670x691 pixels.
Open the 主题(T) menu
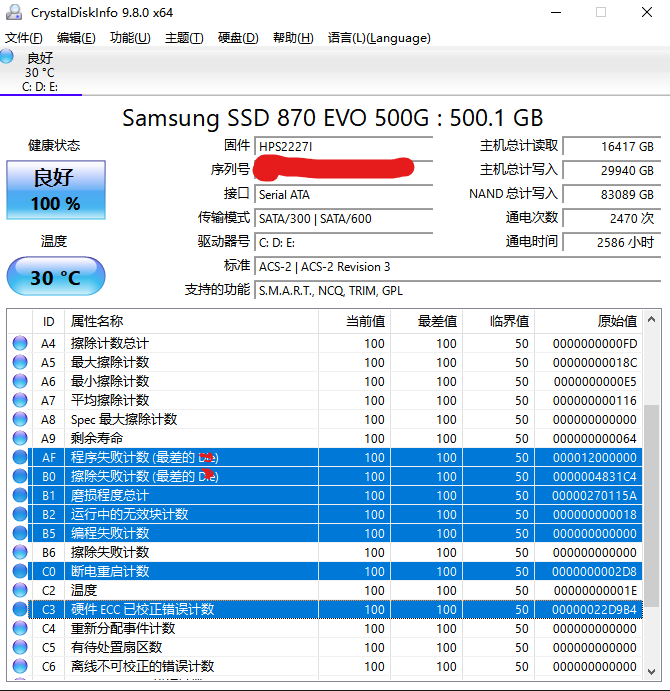tap(184, 38)
